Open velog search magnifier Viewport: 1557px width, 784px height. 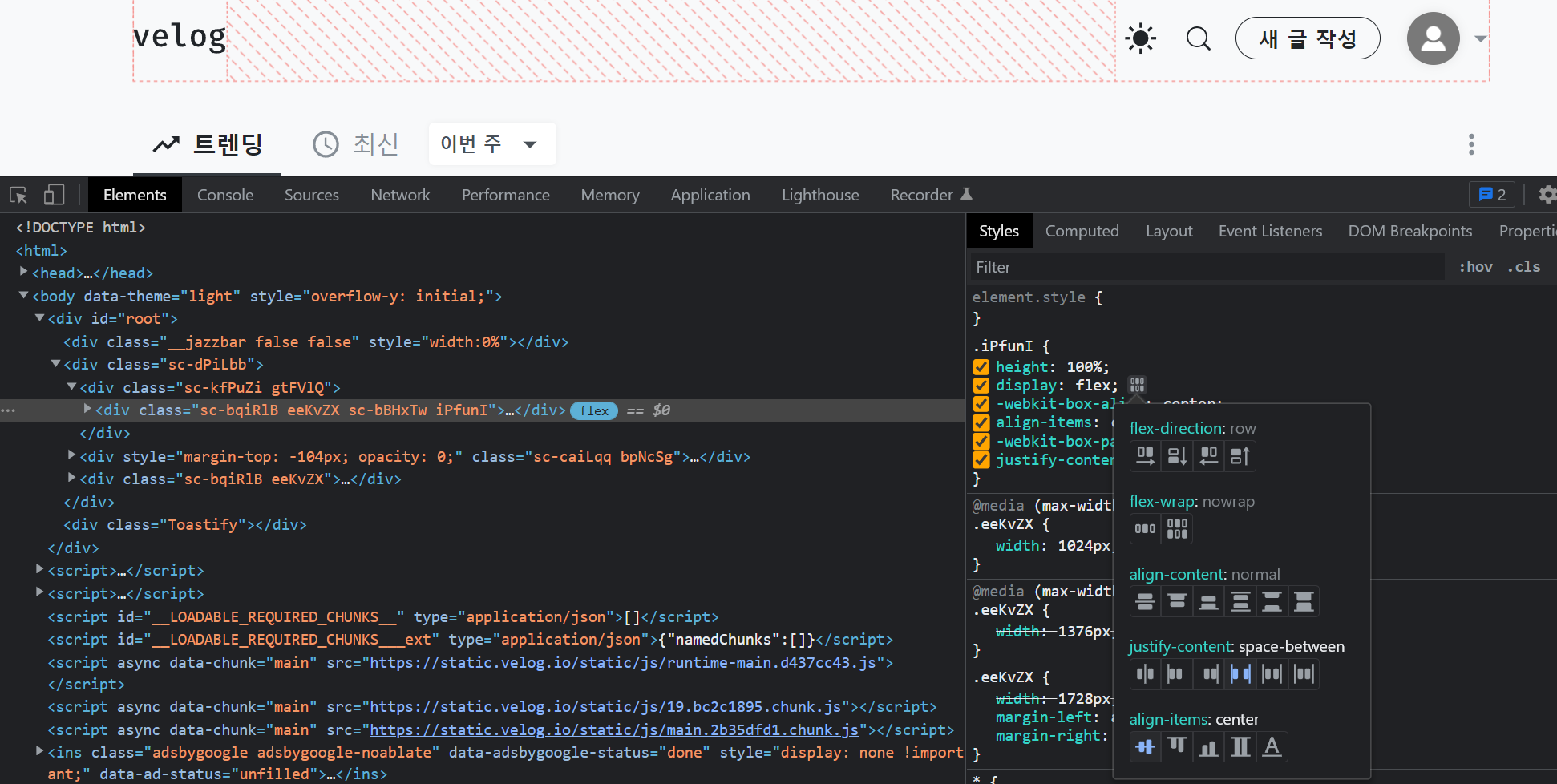tap(1198, 38)
